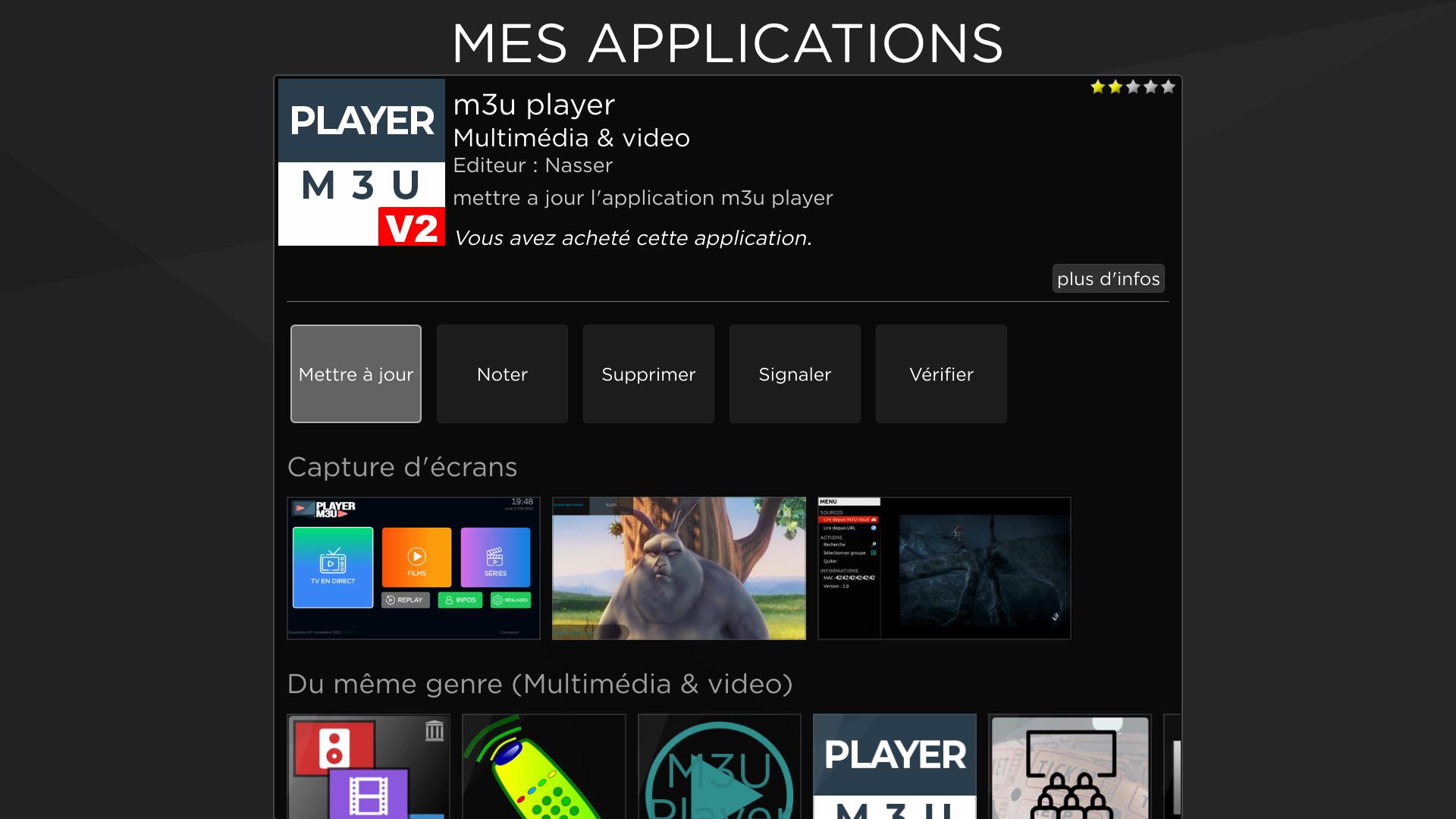Open the related PLAYER M3U app tile
Image resolution: width=1456 pixels, height=819 pixels.
pyautogui.click(x=895, y=766)
